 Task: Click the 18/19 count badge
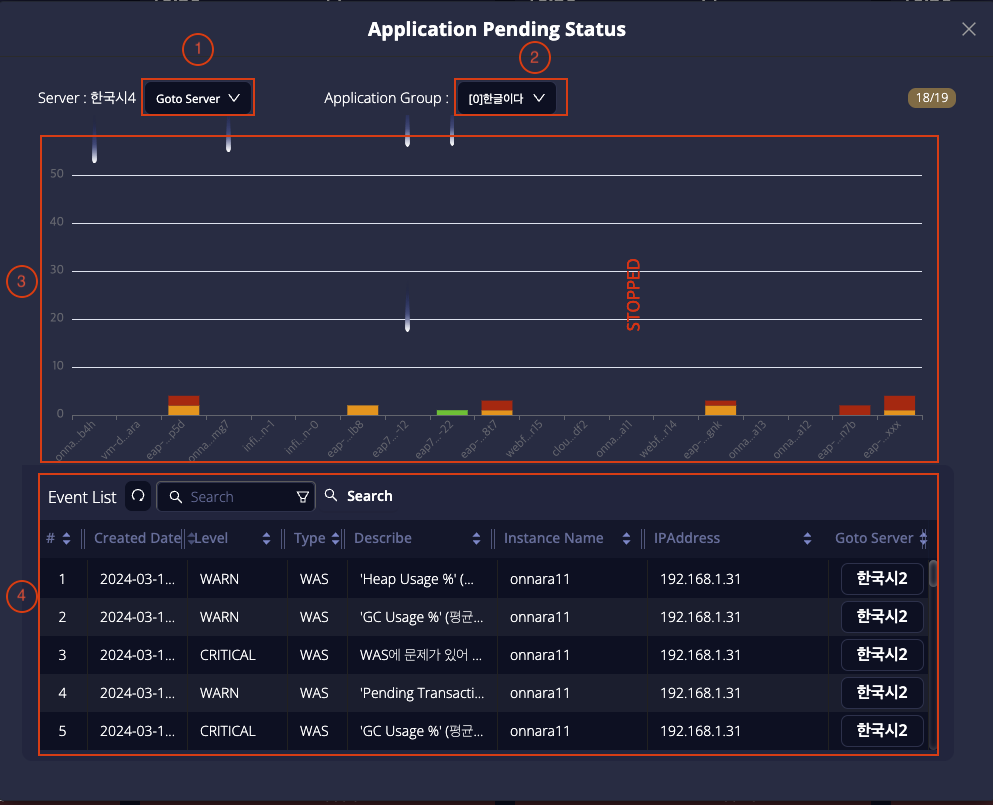pyautogui.click(x=932, y=98)
